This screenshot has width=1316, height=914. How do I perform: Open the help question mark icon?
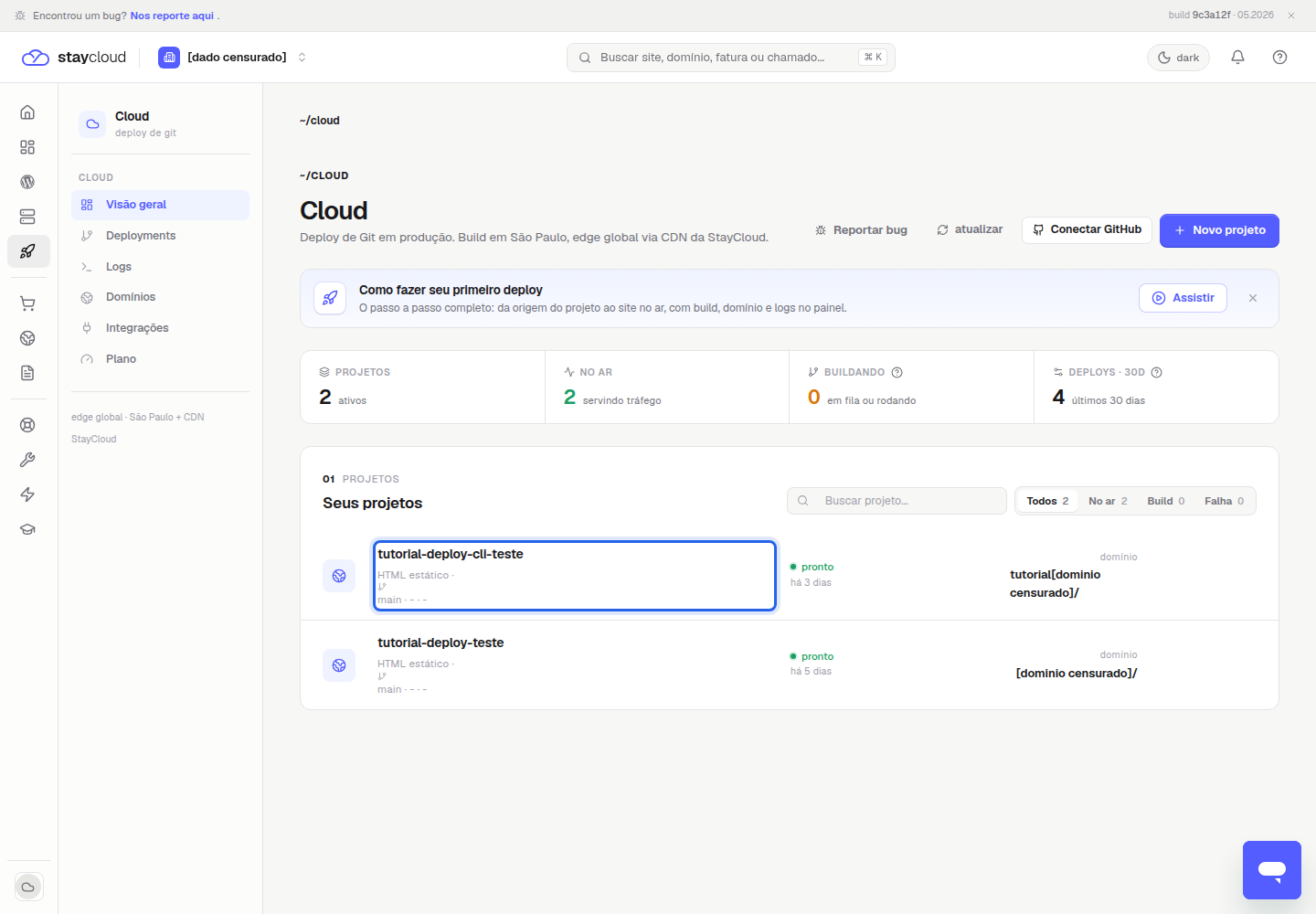1279,57
